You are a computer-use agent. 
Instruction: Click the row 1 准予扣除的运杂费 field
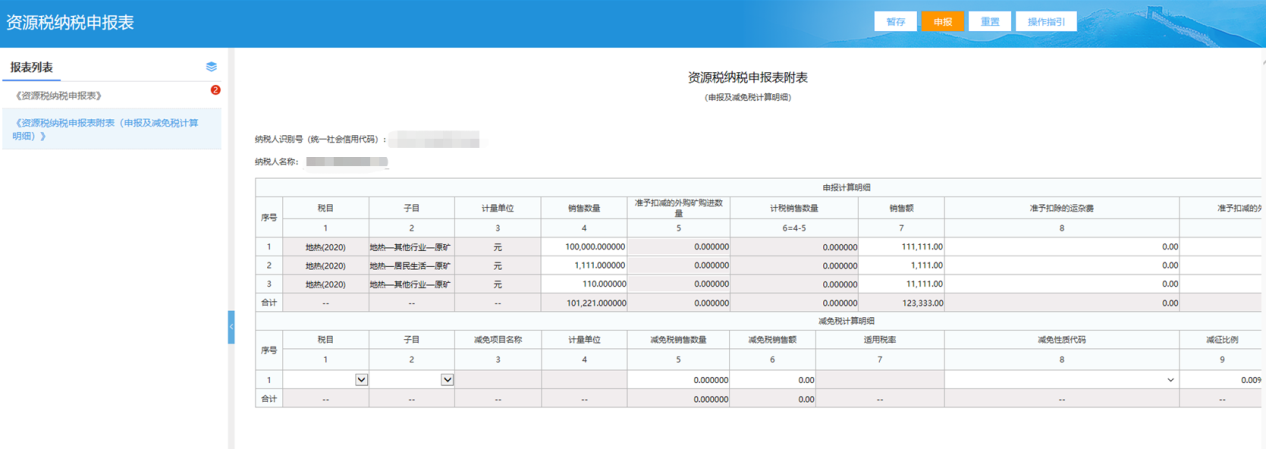[1061, 246]
